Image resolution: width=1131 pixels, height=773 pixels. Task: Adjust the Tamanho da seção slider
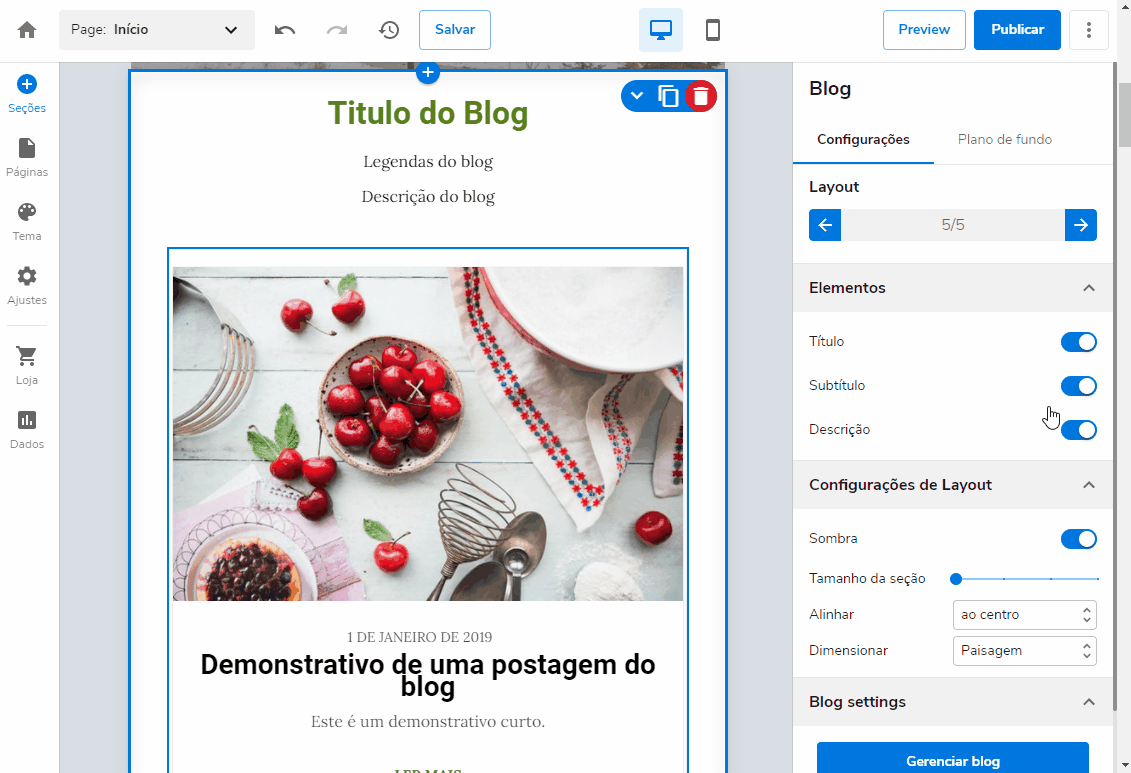(1026, 578)
